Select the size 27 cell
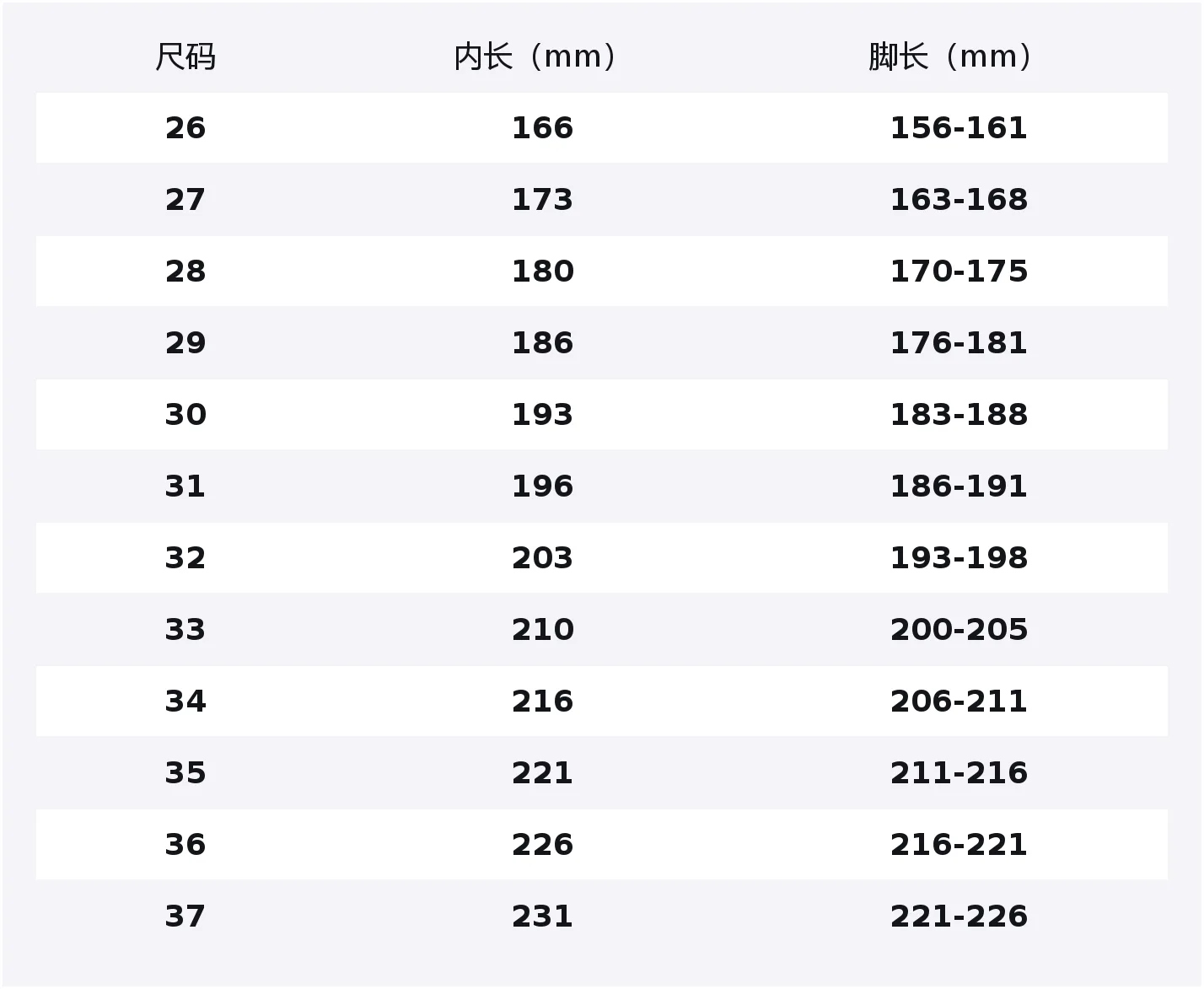Screen dimensions: 1204x989 185,200
